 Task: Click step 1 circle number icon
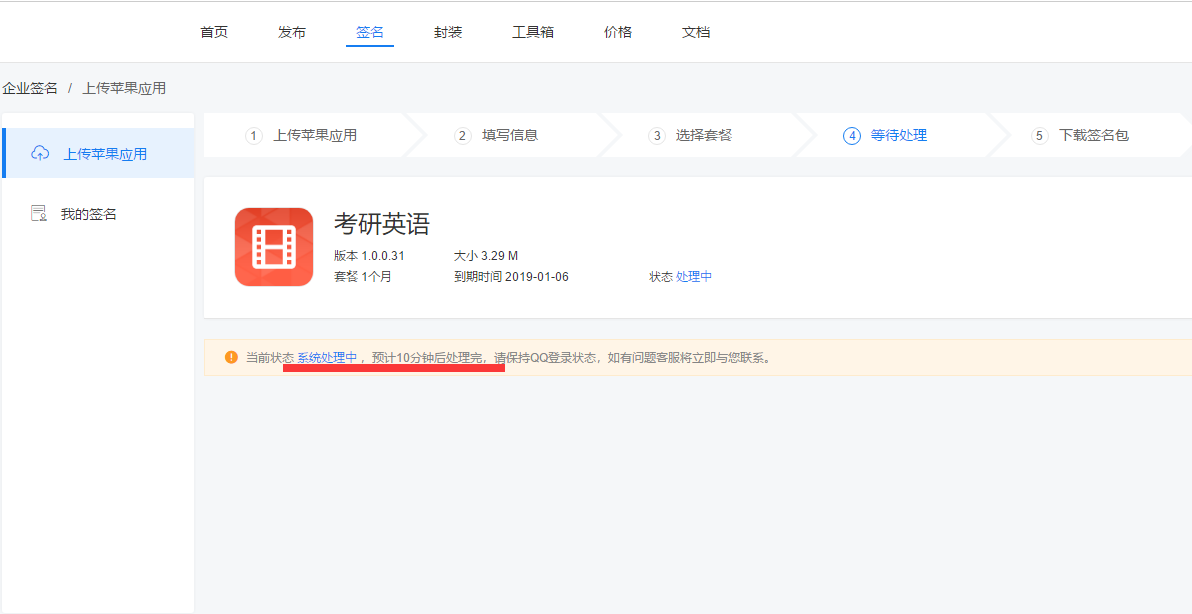pos(254,135)
